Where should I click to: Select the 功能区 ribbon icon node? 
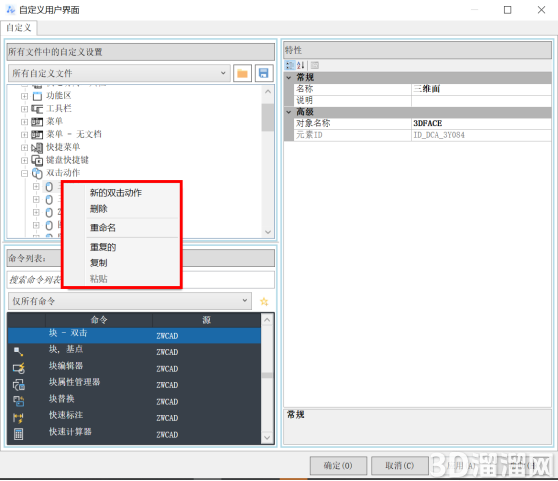(x=37, y=96)
